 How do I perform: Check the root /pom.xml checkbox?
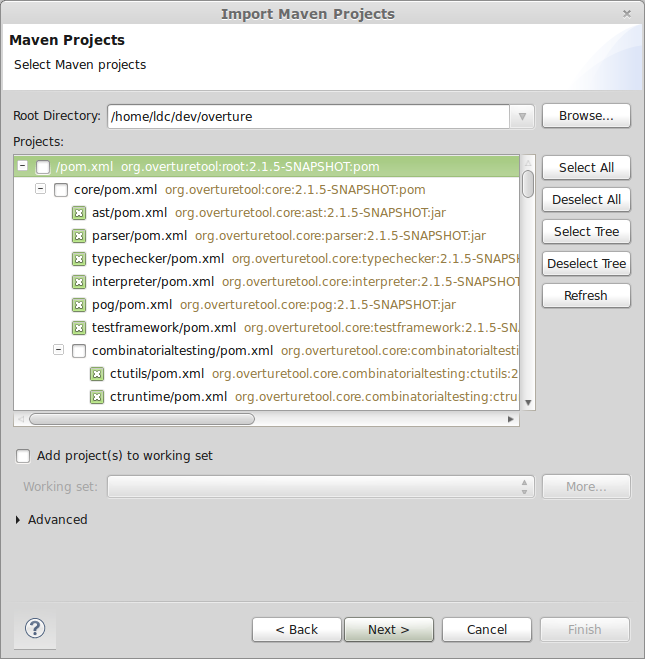43,167
